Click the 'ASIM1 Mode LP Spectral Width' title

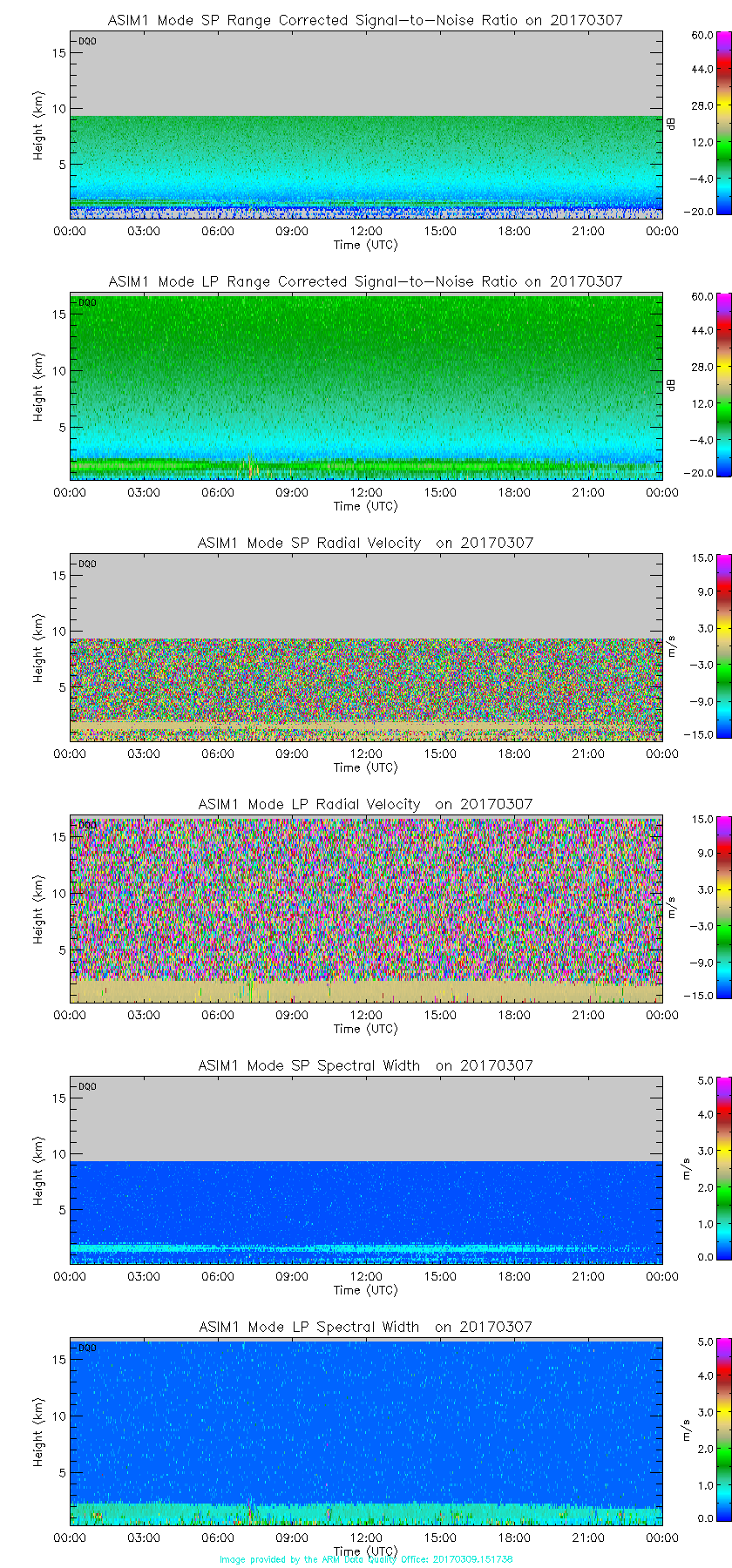[x=365, y=1327]
